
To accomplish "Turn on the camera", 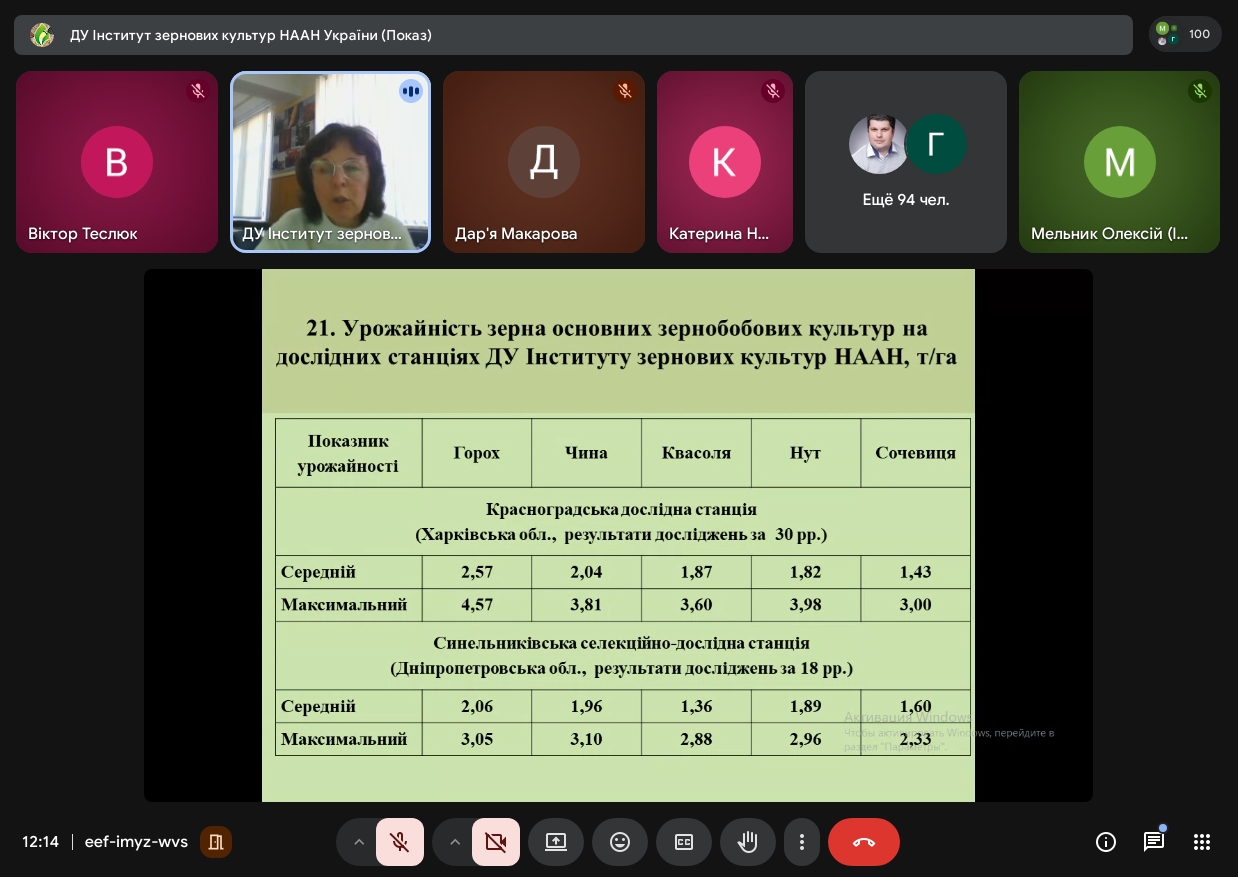I will [x=495, y=842].
